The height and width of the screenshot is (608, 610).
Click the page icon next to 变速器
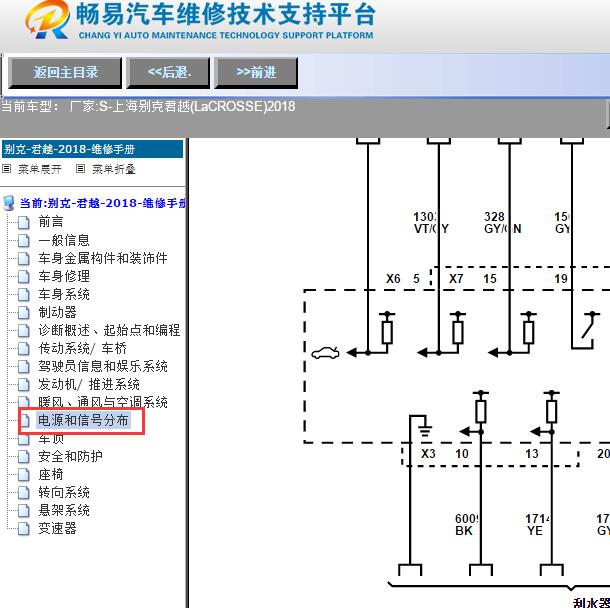coord(24,529)
